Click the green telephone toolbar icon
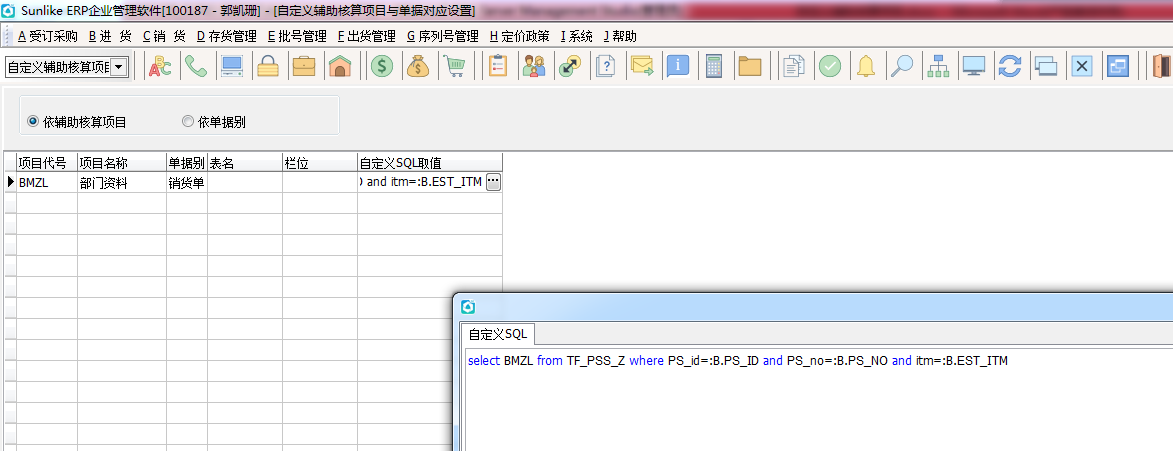This screenshot has height=451, width=1173. point(196,67)
